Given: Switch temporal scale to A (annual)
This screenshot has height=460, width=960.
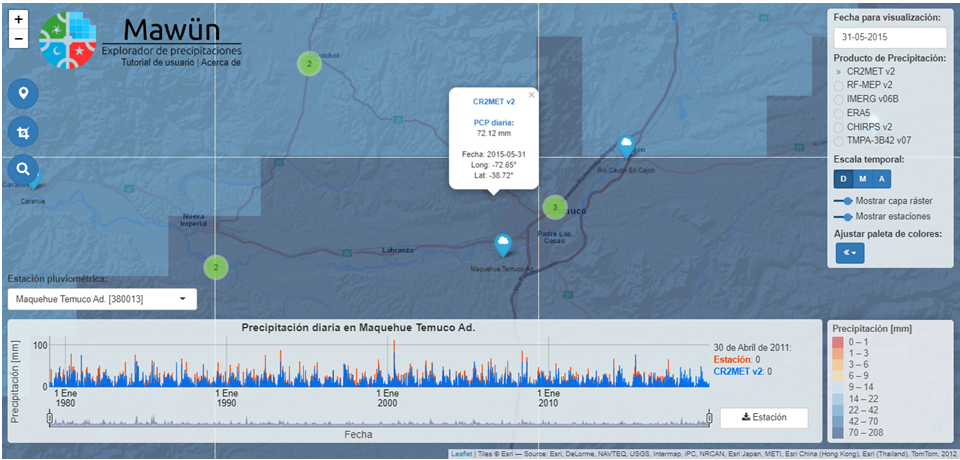Looking at the screenshot, I should point(881,179).
